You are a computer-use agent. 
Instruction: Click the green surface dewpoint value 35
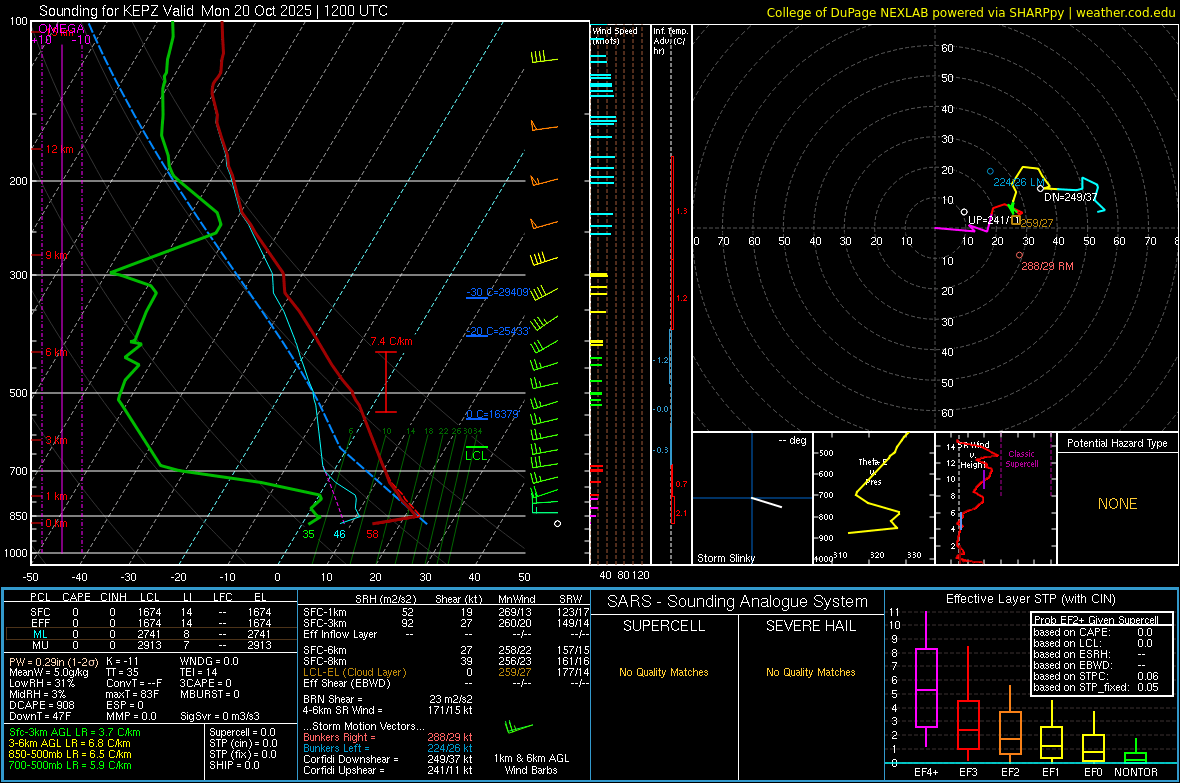(309, 535)
